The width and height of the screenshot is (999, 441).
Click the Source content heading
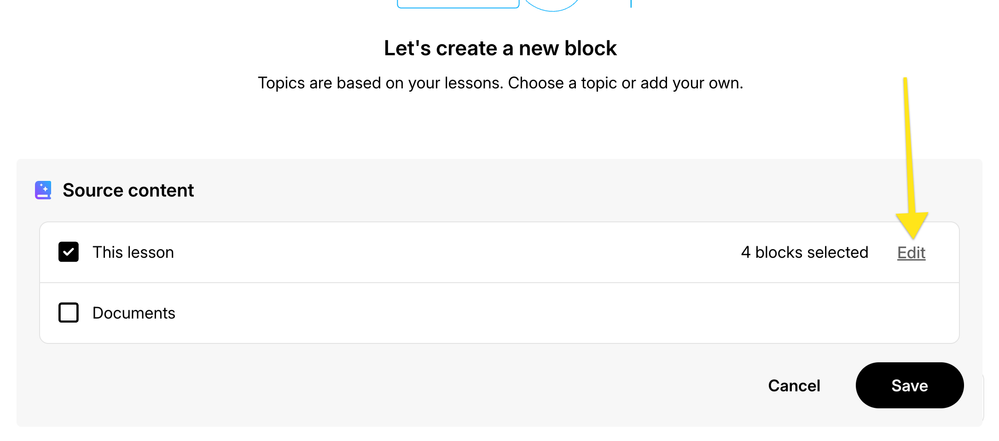(128, 190)
